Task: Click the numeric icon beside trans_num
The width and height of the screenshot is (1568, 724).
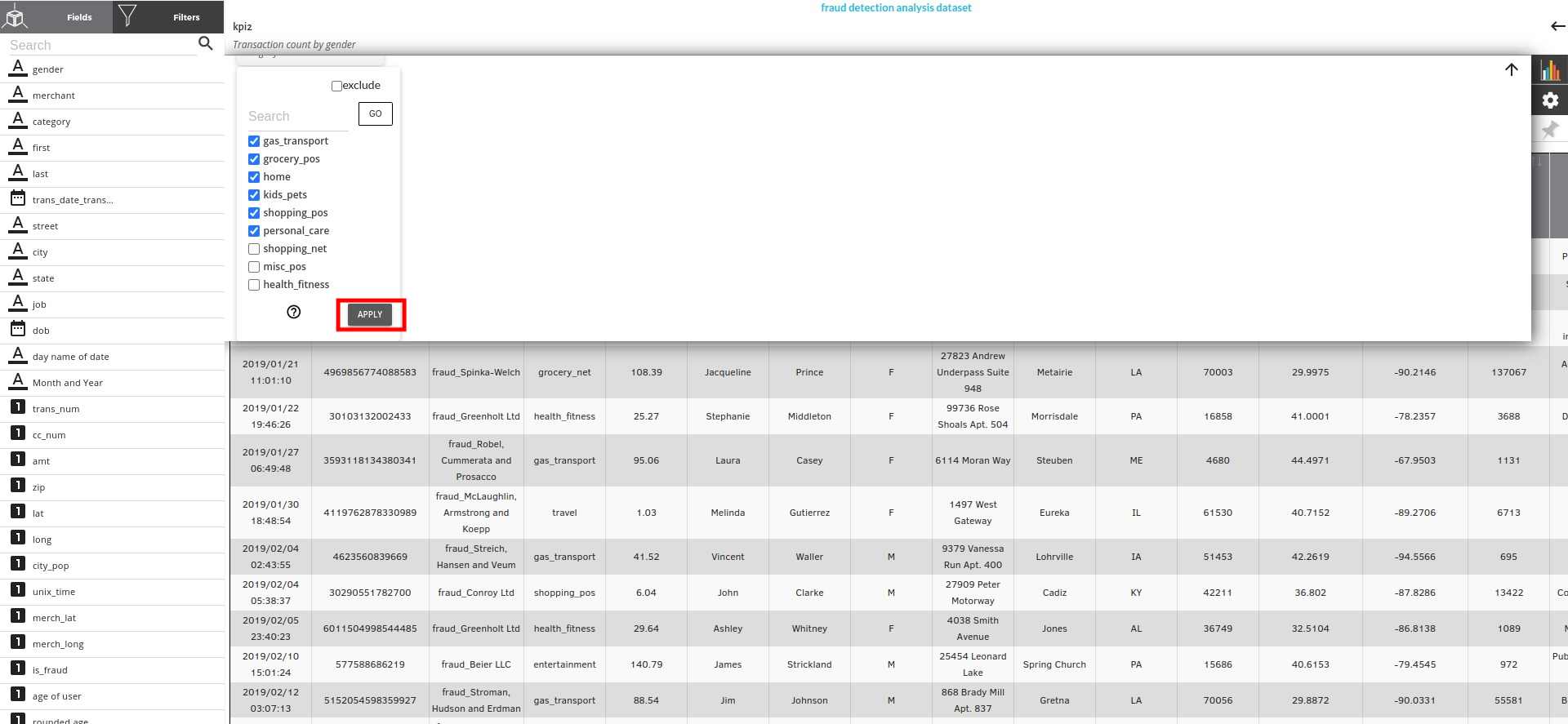Action: coord(18,407)
